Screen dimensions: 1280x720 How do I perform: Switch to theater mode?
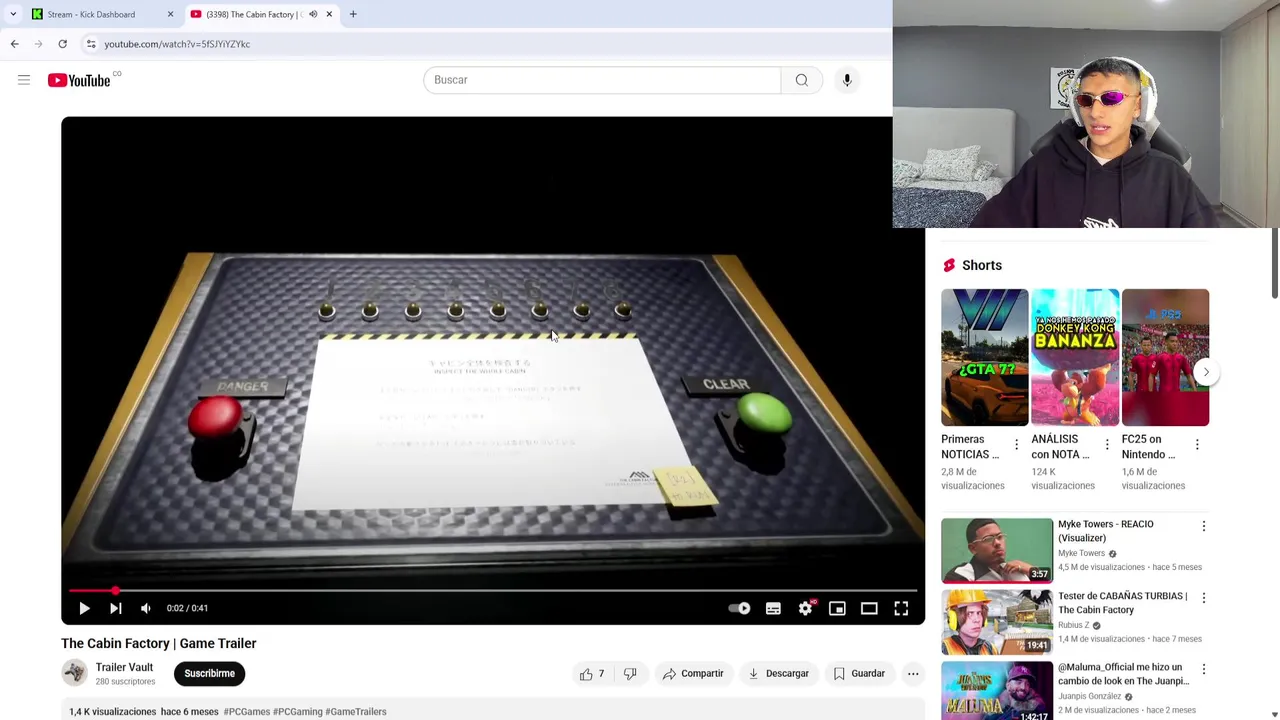869,608
